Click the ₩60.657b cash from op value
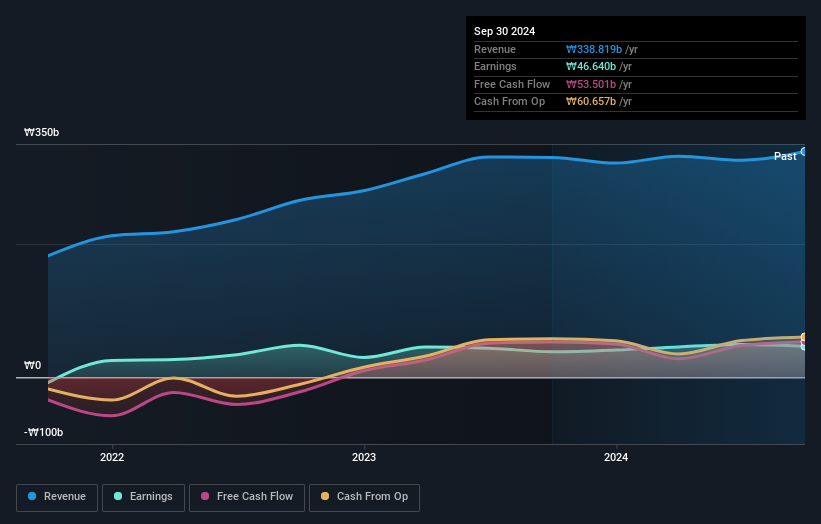Viewport: 821px width, 524px height. click(x=591, y=102)
